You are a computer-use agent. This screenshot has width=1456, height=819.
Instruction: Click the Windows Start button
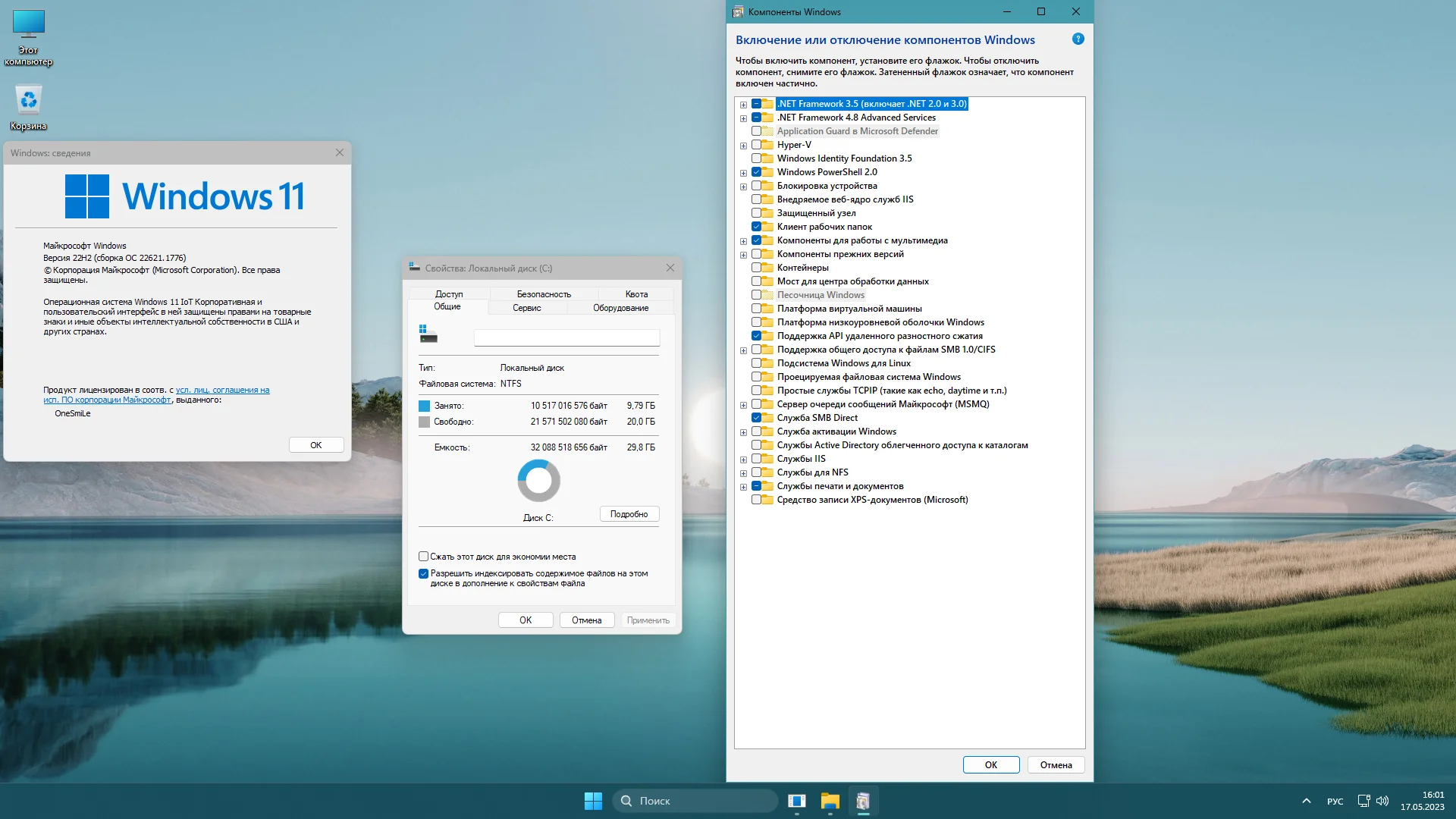pos(593,801)
